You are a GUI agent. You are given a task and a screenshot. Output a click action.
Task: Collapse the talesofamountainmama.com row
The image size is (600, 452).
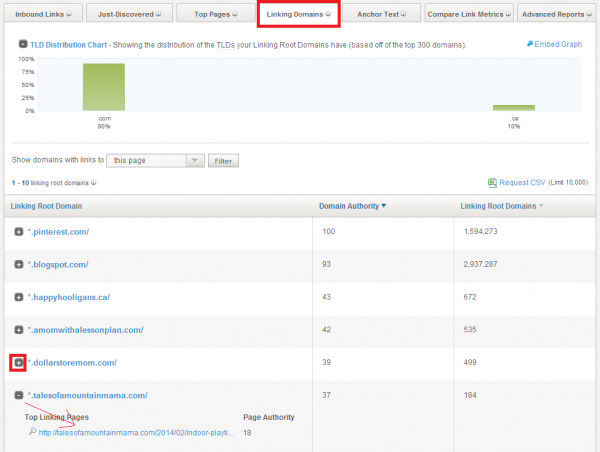point(19,395)
